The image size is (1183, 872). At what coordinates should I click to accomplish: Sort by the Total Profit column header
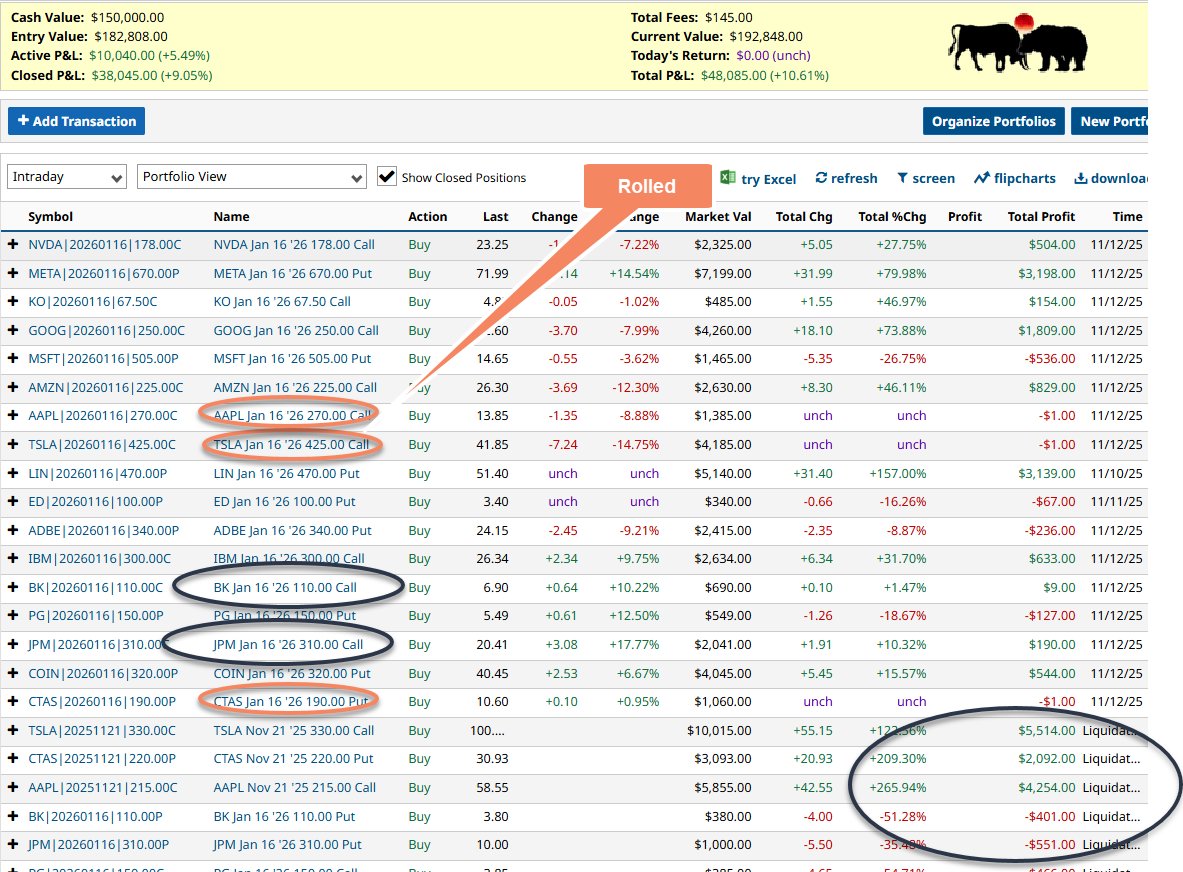pos(1040,216)
